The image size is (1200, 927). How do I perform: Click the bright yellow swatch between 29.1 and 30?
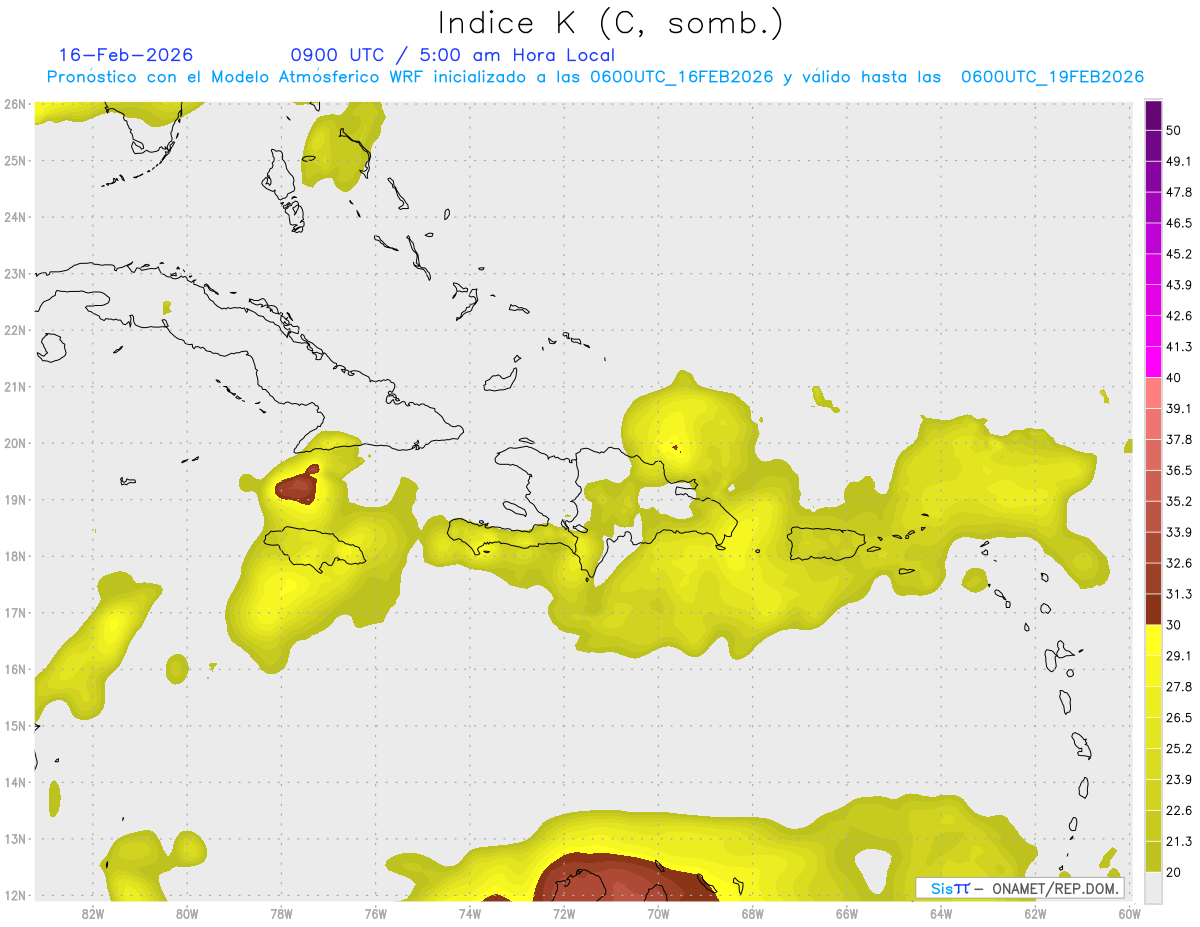[x=1153, y=640]
